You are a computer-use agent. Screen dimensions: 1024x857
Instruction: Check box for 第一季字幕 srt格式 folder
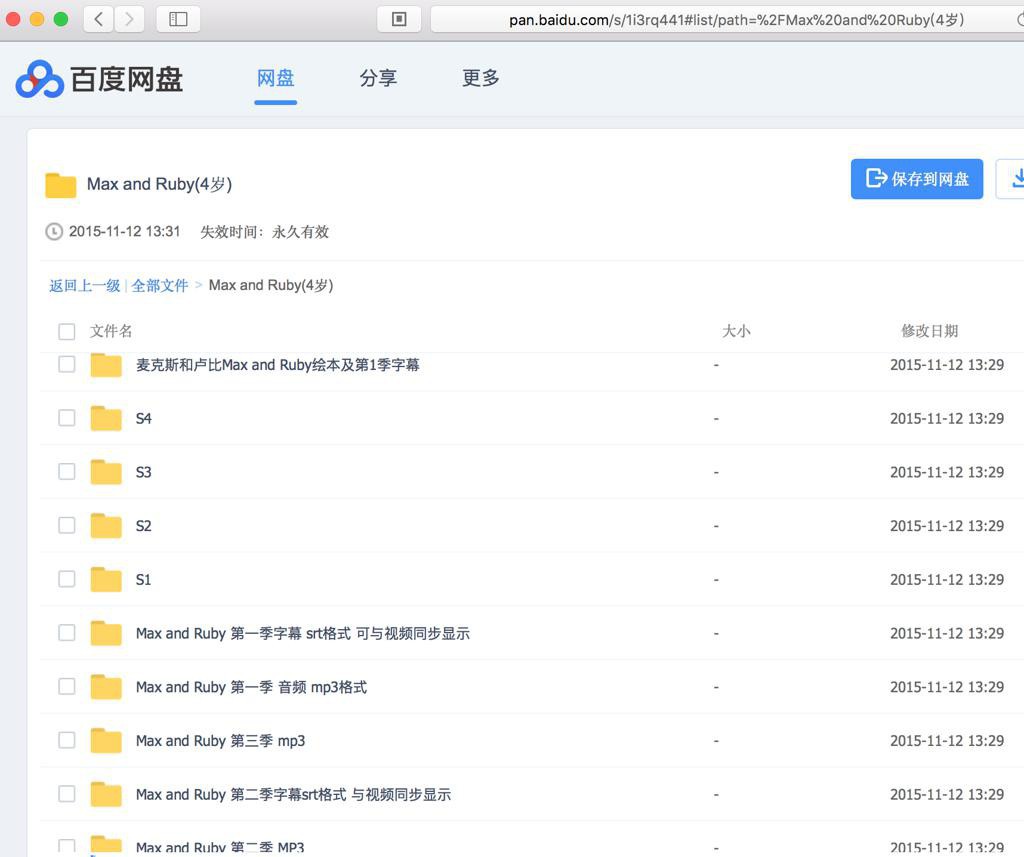(x=67, y=632)
